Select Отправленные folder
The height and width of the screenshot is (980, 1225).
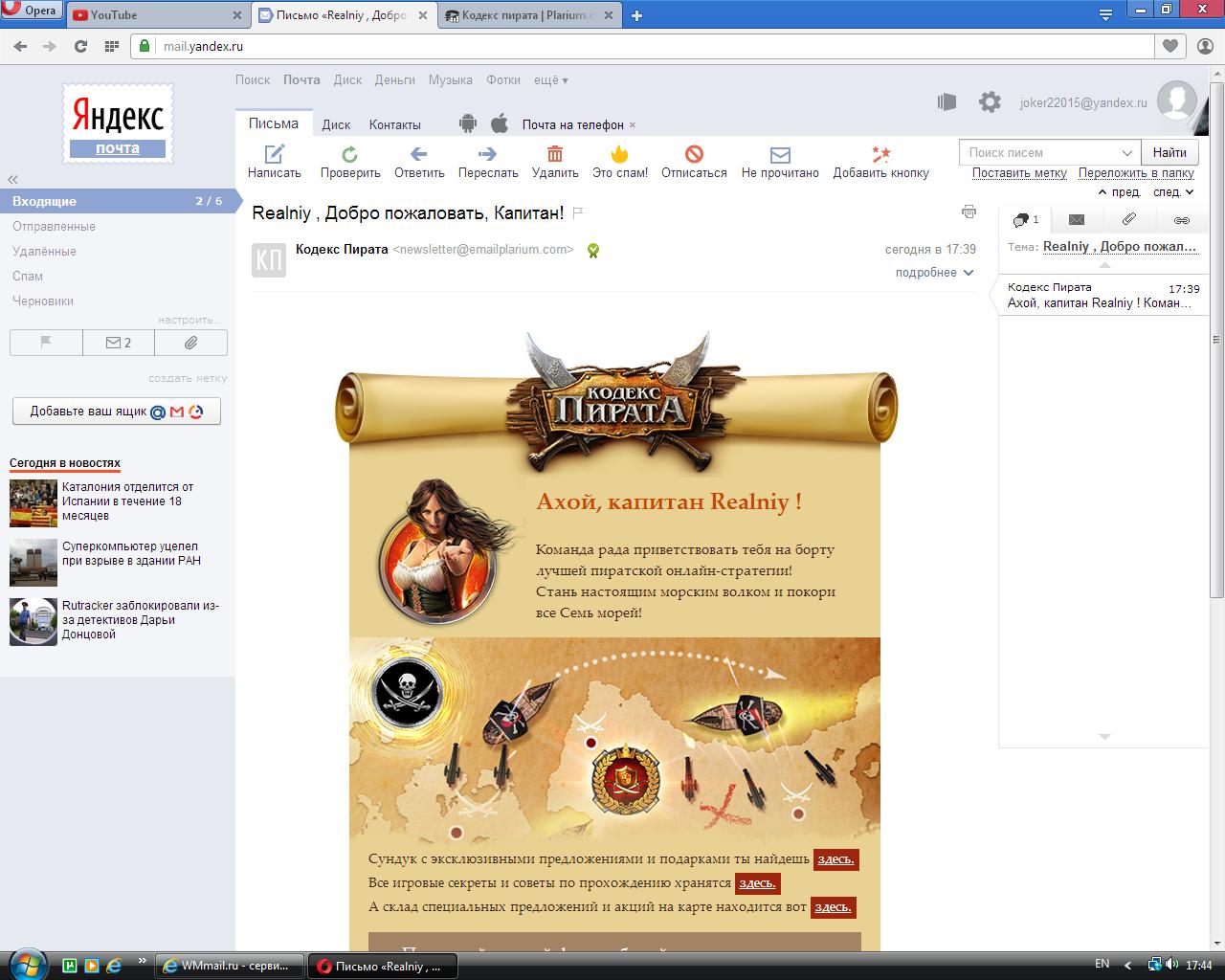[x=54, y=227]
